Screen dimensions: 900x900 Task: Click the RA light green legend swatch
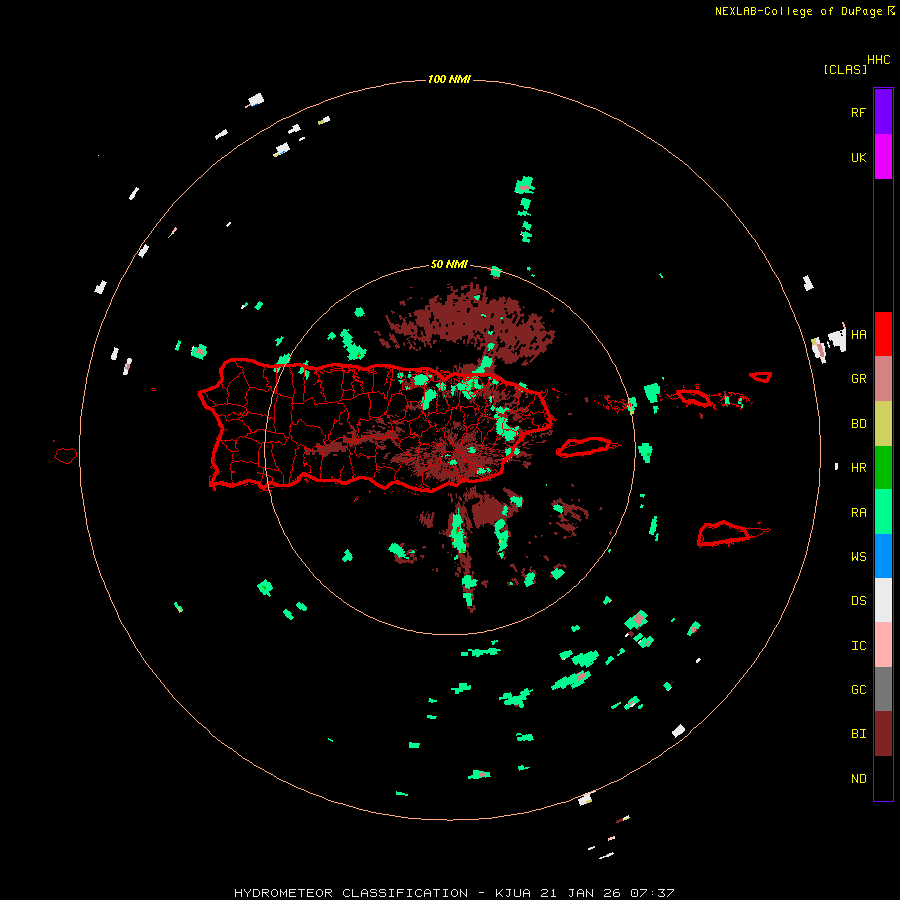coord(883,512)
